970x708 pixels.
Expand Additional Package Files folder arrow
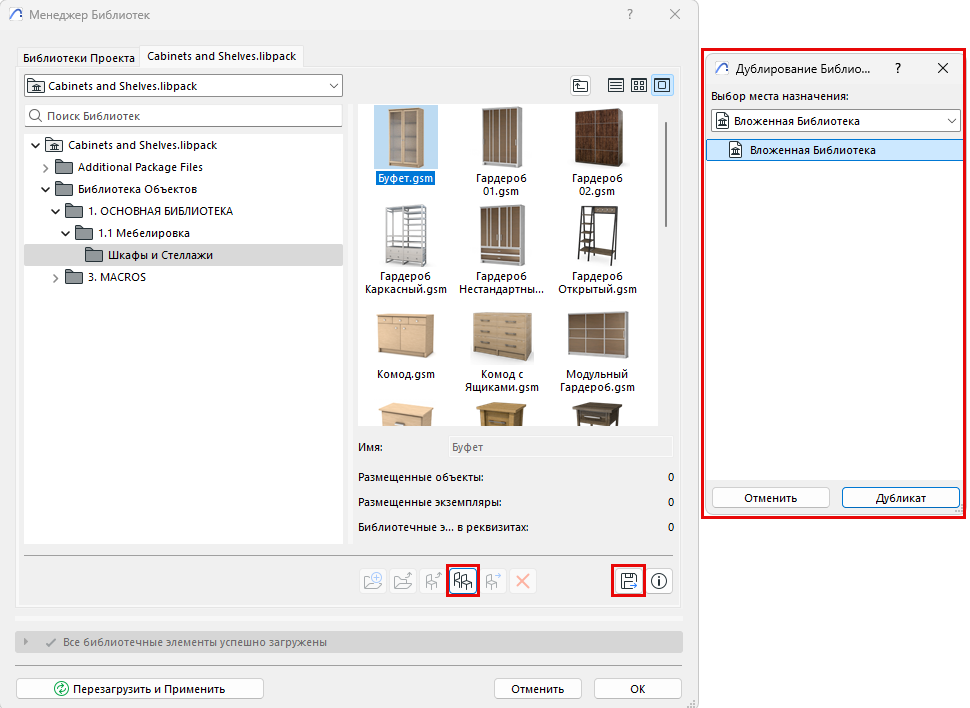pyautogui.click(x=45, y=168)
